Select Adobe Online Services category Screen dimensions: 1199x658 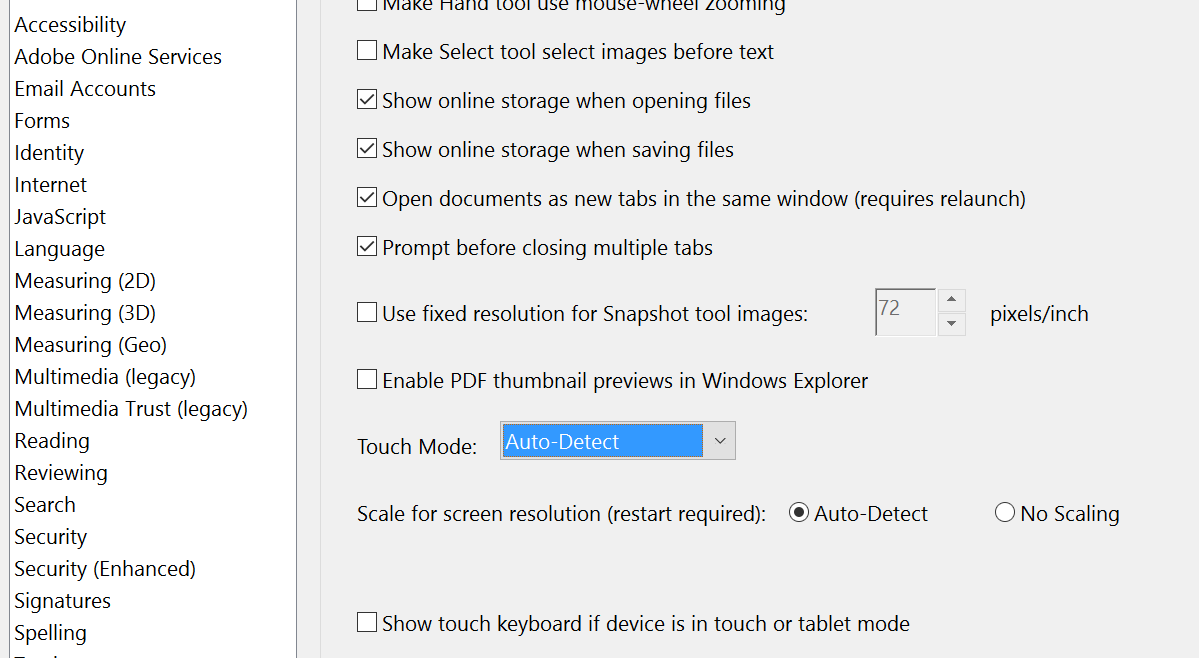118,57
